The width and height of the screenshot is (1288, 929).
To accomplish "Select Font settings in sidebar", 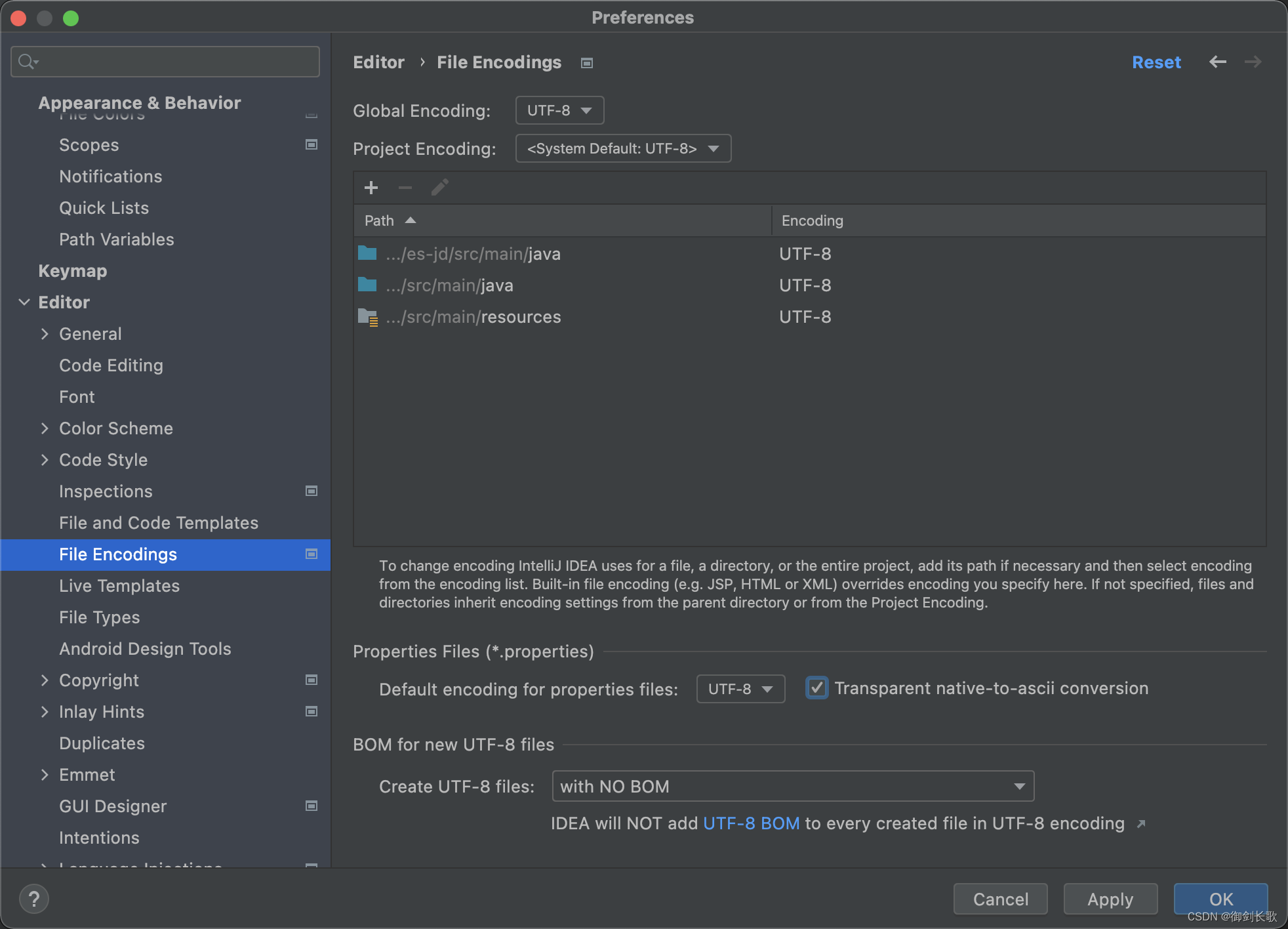I will [x=77, y=397].
